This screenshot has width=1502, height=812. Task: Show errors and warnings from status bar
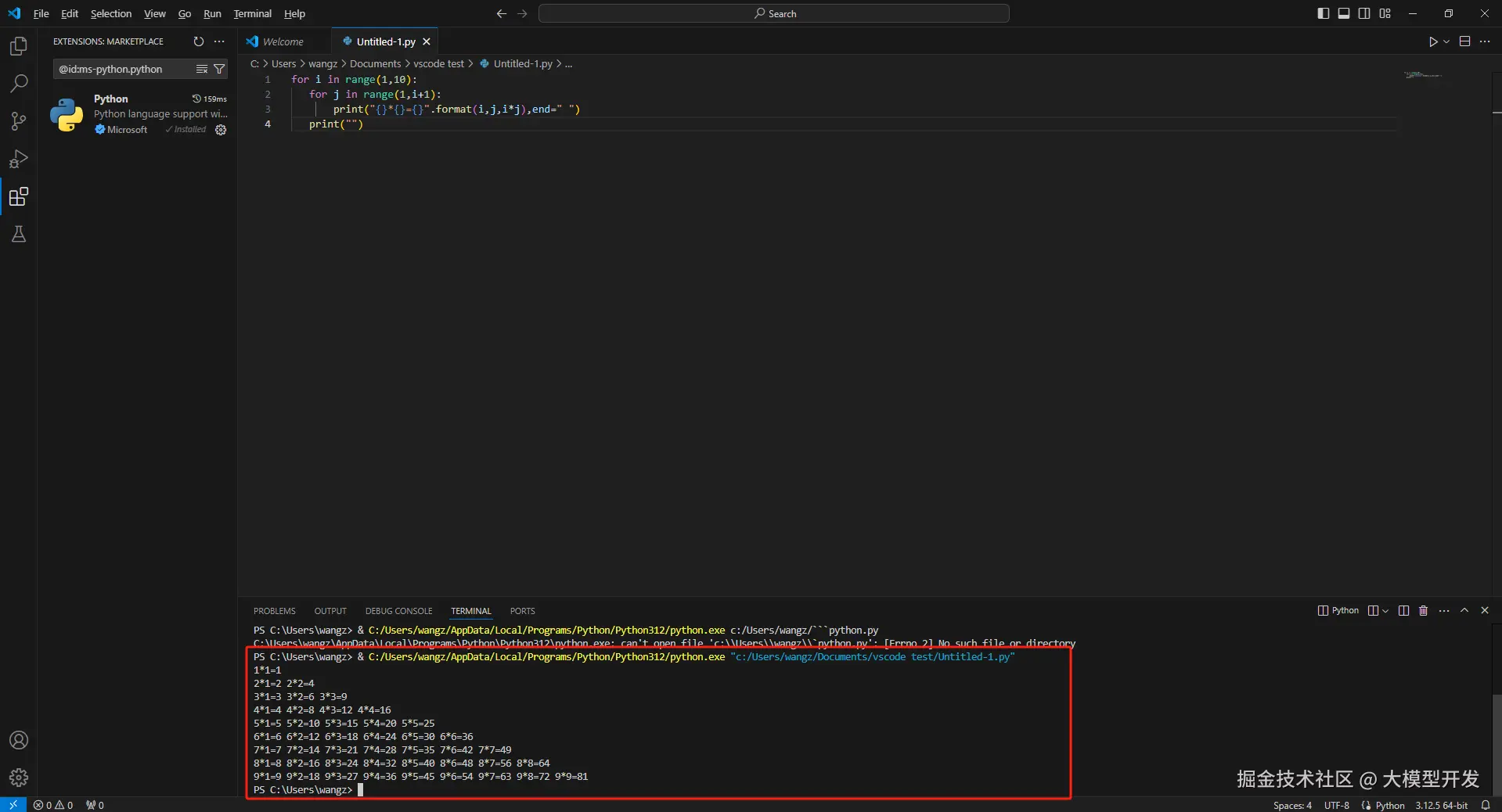point(53,805)
